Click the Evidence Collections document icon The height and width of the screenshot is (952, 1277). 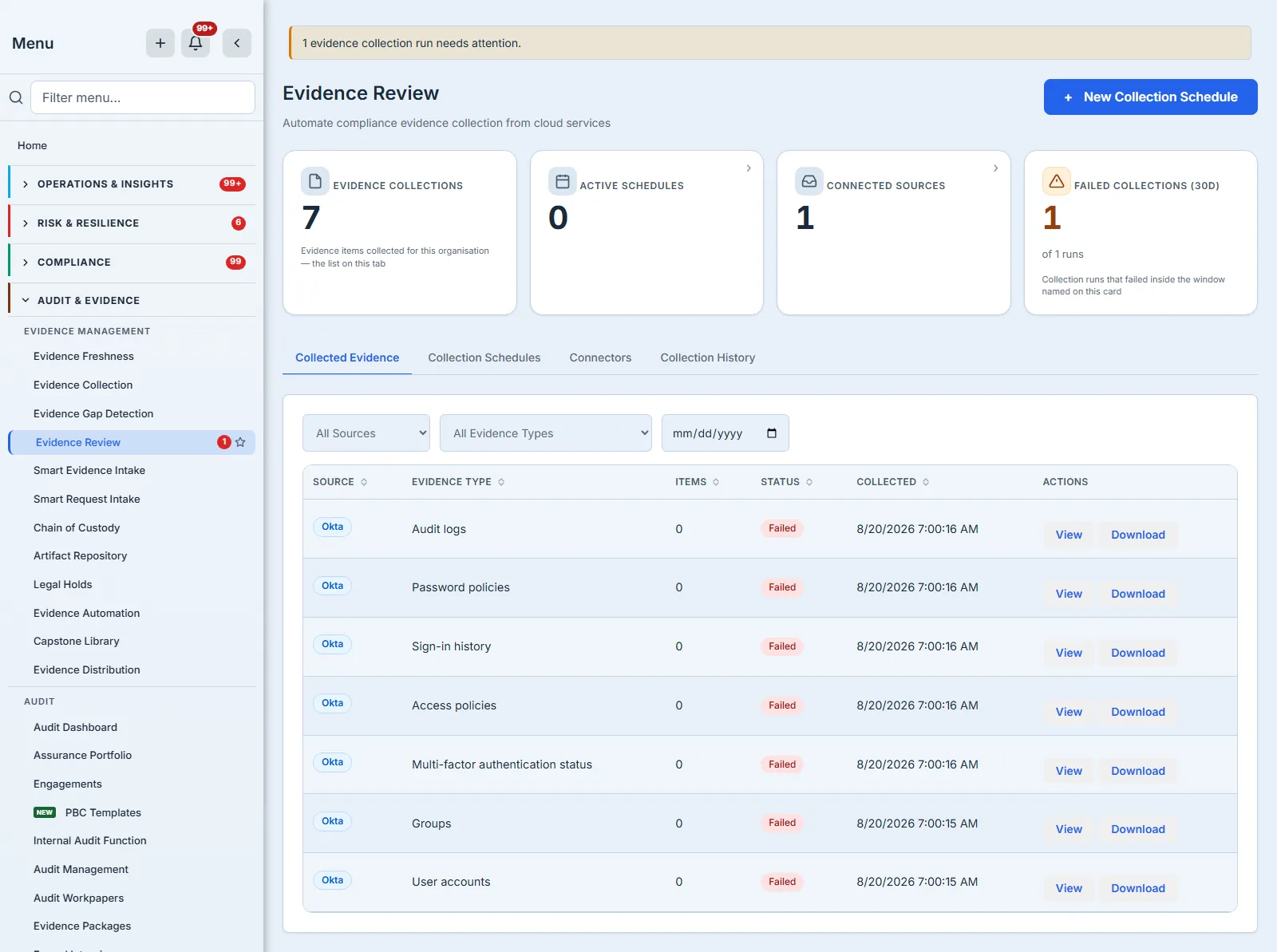314,181
